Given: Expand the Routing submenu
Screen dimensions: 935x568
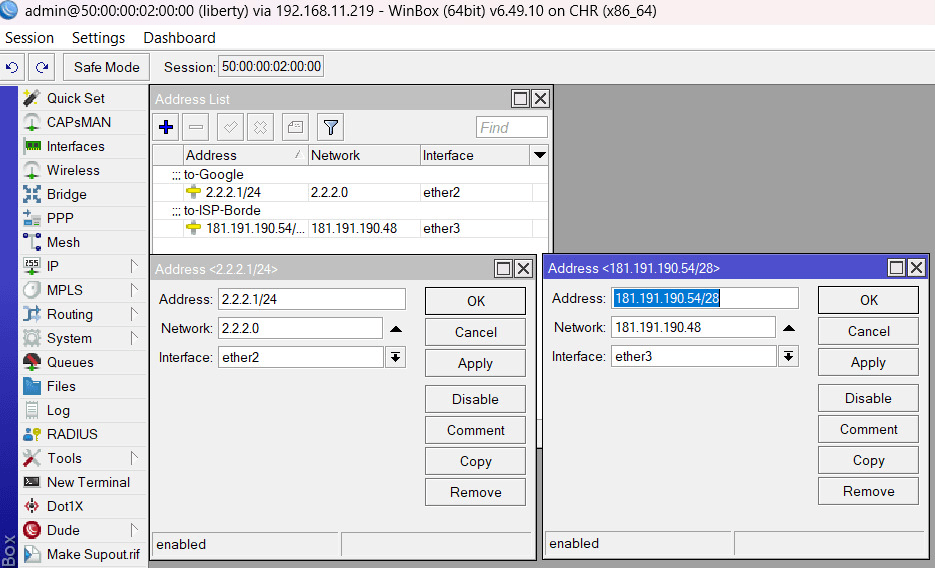Looking at the screenshot, I should pos(134,314).
